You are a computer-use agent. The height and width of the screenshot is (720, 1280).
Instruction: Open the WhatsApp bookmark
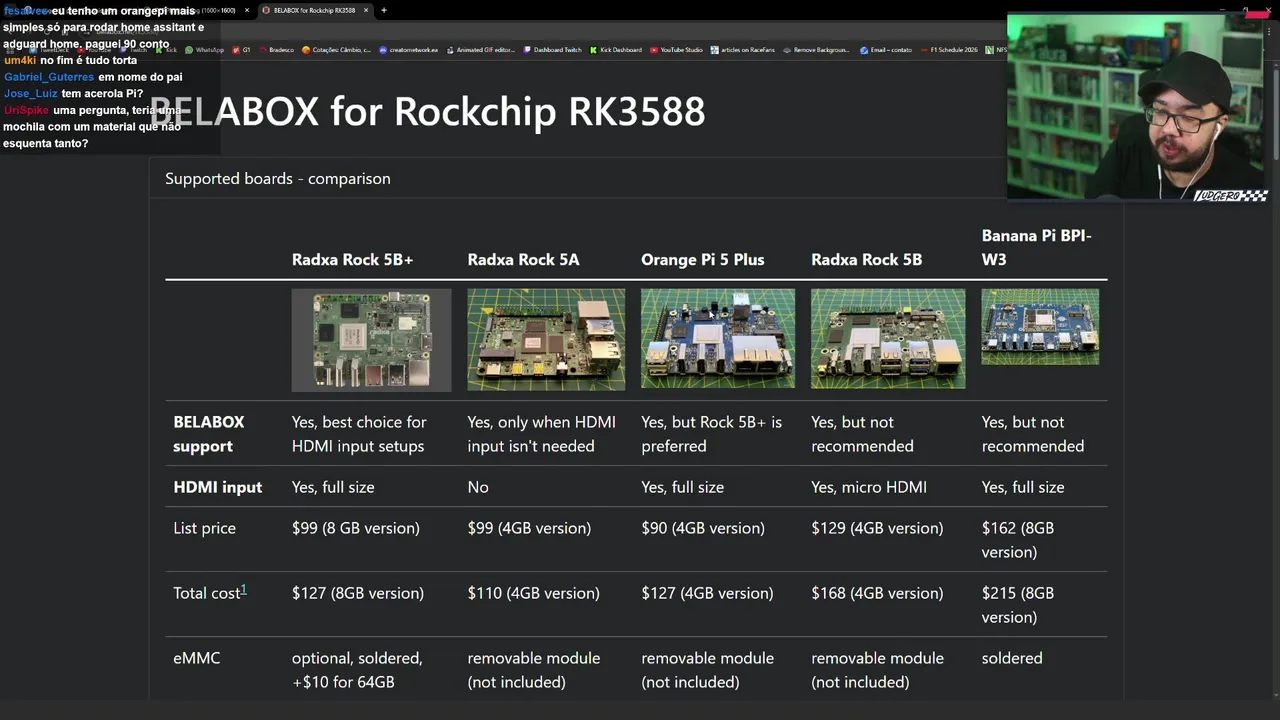click(204, 49)
